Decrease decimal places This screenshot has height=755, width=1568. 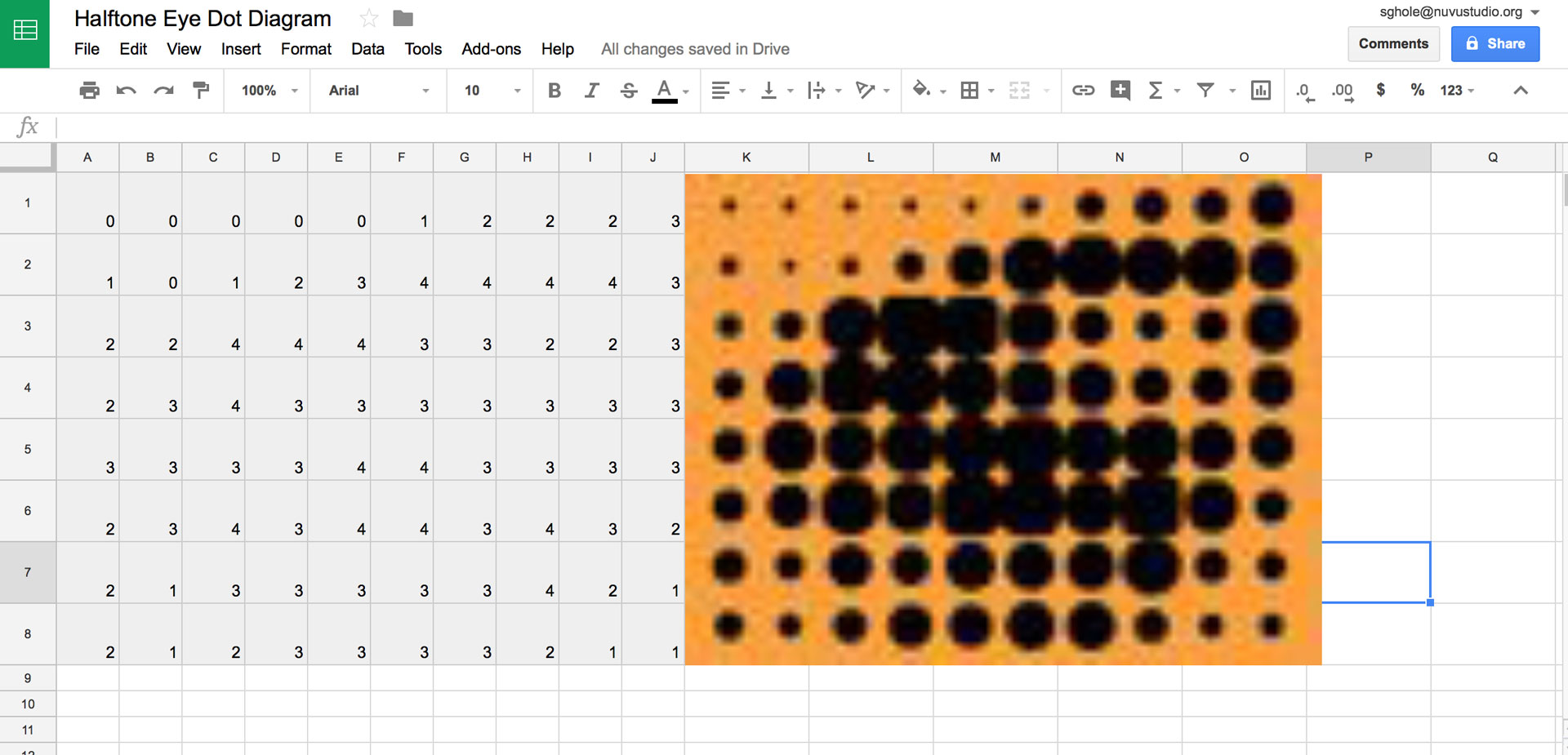[1305, 91]
